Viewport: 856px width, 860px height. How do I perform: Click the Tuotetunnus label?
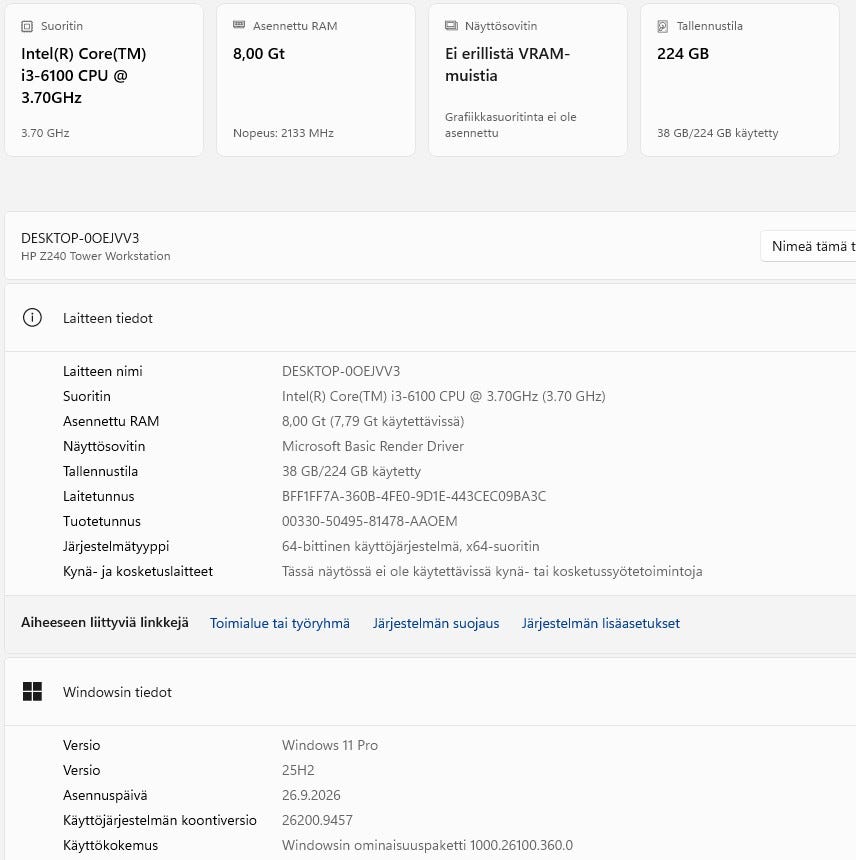102,521
